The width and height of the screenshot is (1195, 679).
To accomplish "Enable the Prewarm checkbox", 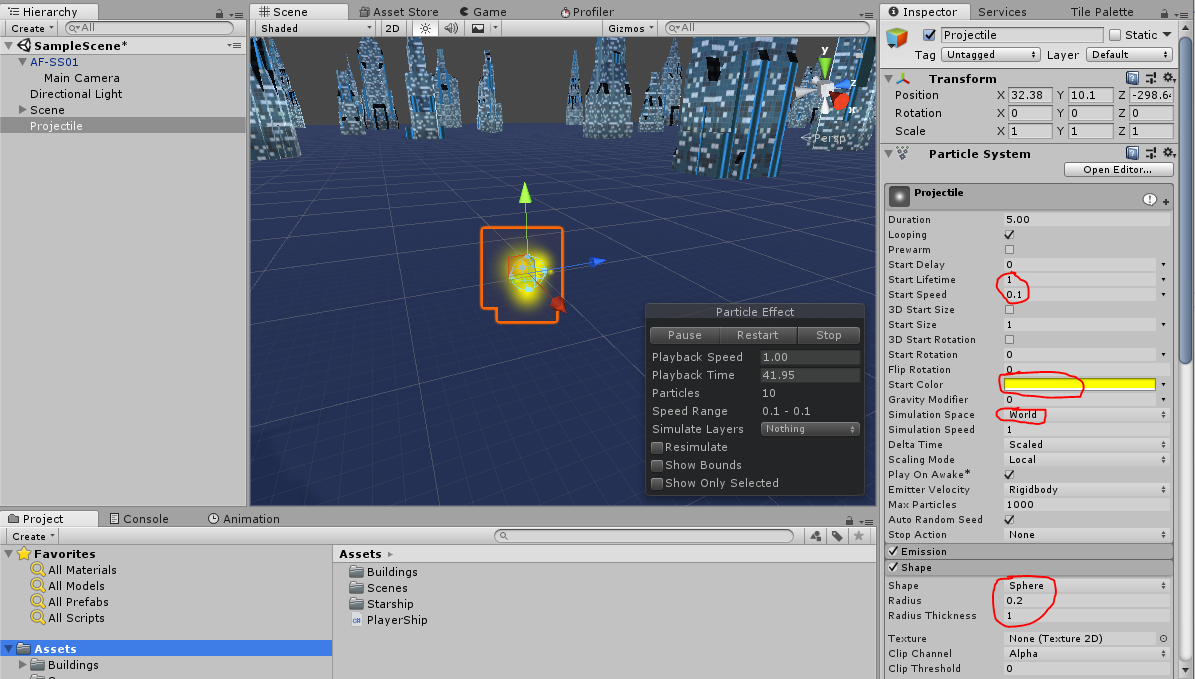I will [x=1009, y=250].
